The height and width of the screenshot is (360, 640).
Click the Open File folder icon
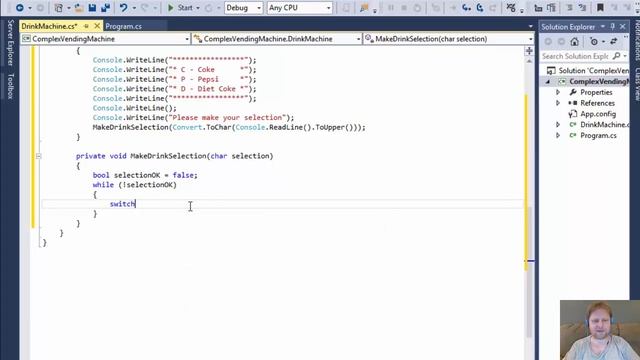(79, 8)
